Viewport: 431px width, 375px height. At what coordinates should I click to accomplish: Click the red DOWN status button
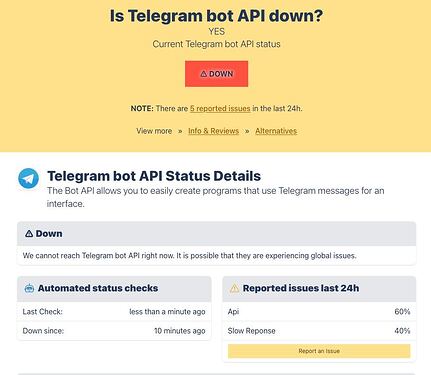coord(216,74)
